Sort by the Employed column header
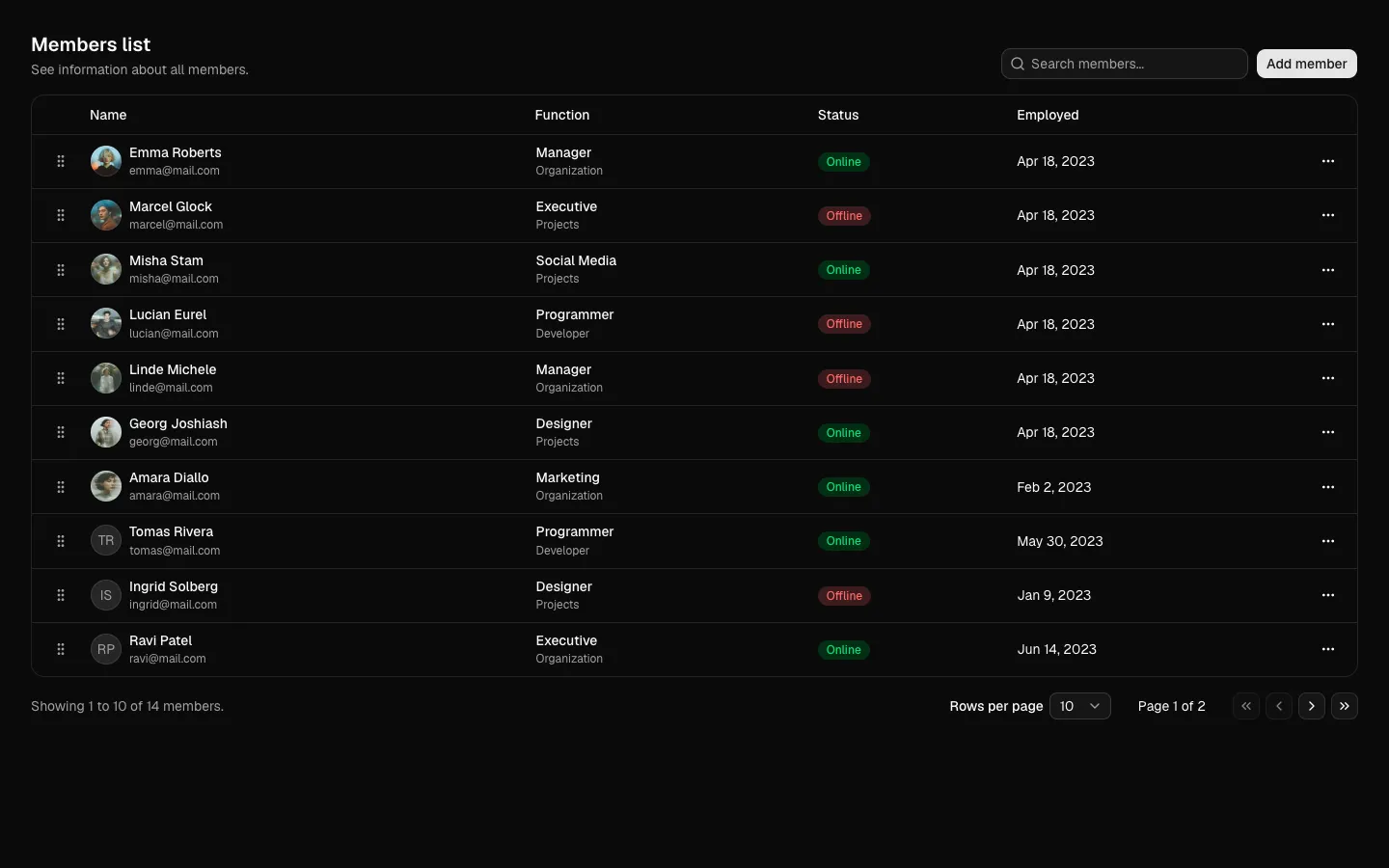This screenshot has width=1389, height=868. click(x=1048, y=115)
